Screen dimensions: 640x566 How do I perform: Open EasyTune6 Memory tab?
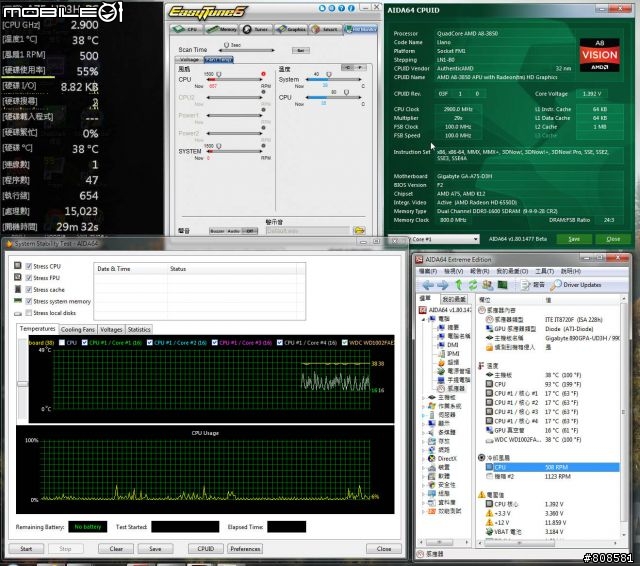221,29
